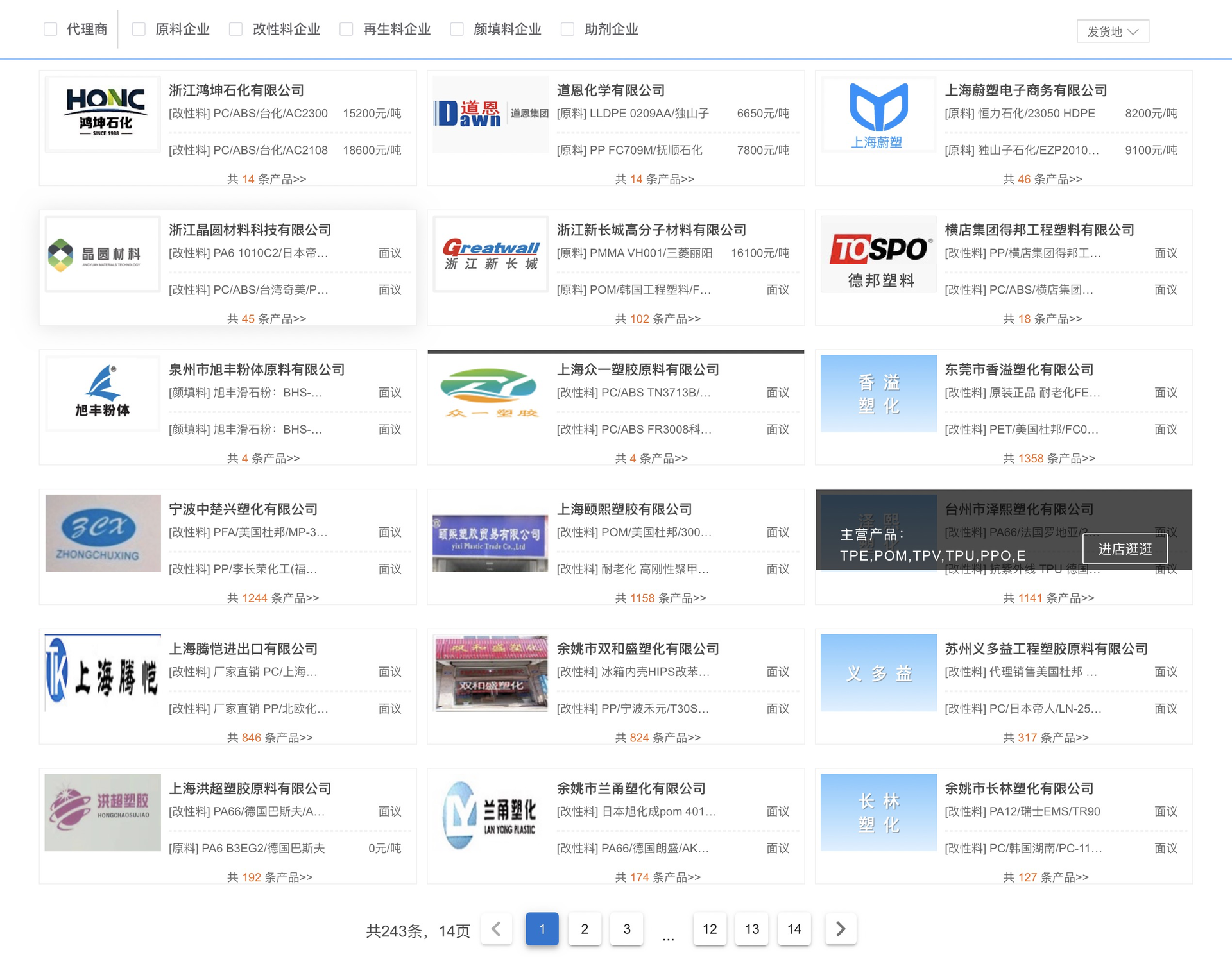Jump to page 12
Screen dimensions: 1232x957
pos(710,929)
